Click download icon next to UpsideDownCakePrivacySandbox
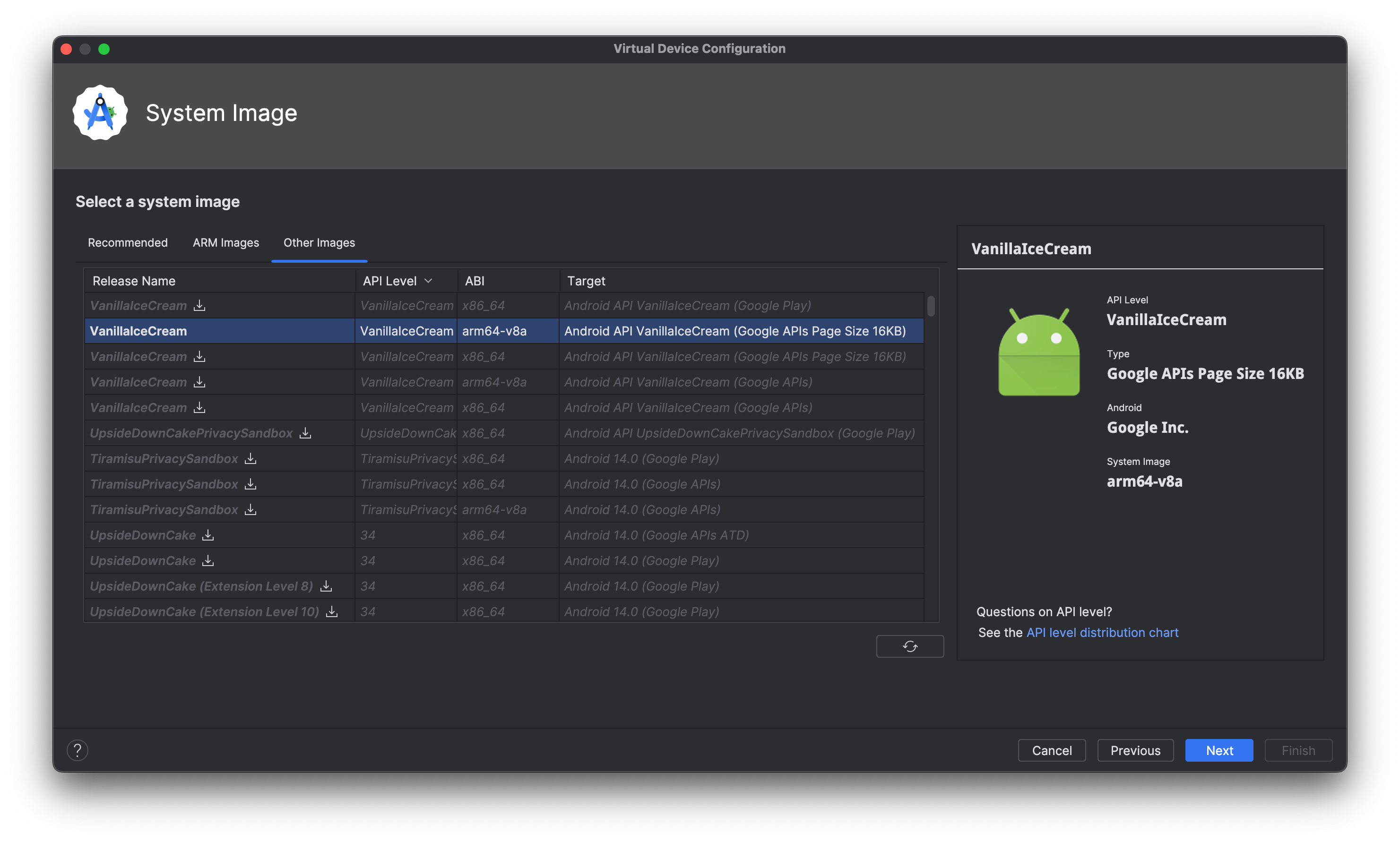This screenshot has width=1400, height=842. 308,433
